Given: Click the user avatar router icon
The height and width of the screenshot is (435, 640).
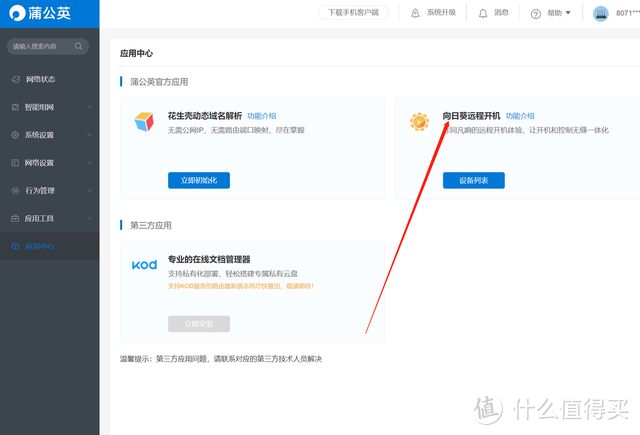Looking at the screenshot, I should 600,13.
